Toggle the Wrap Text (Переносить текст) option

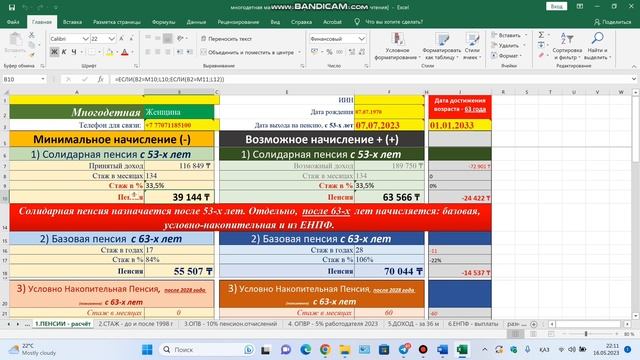(x=227, y=39)
